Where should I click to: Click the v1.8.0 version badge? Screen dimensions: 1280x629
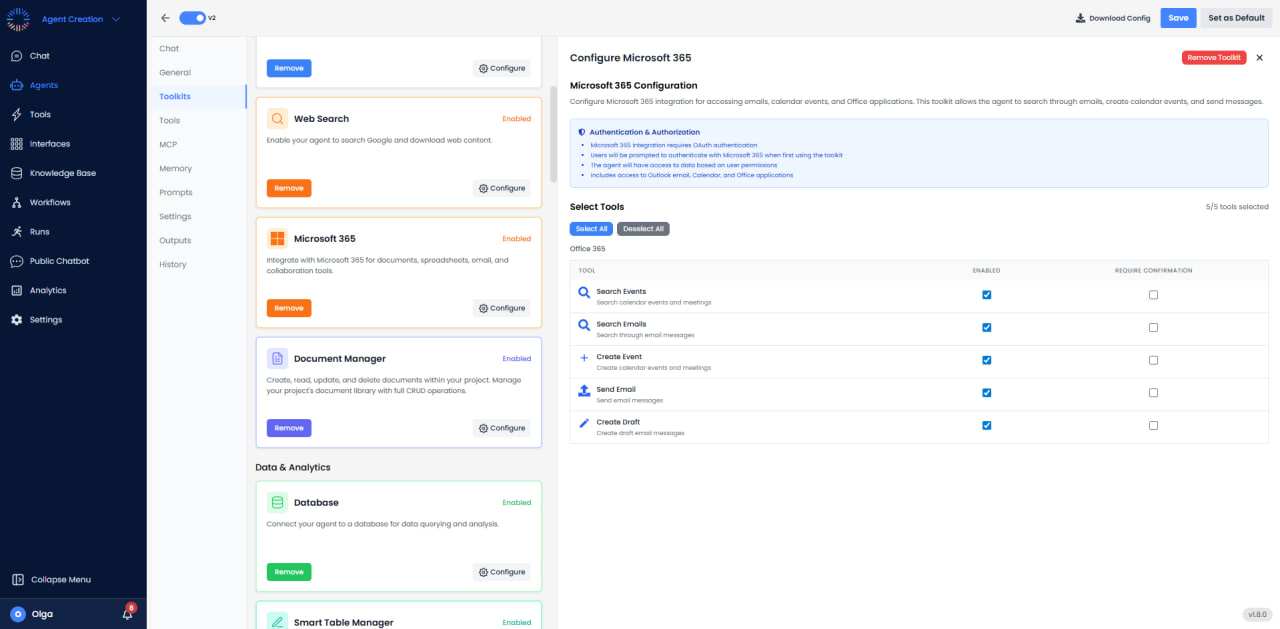click(x=1257, y=614)
